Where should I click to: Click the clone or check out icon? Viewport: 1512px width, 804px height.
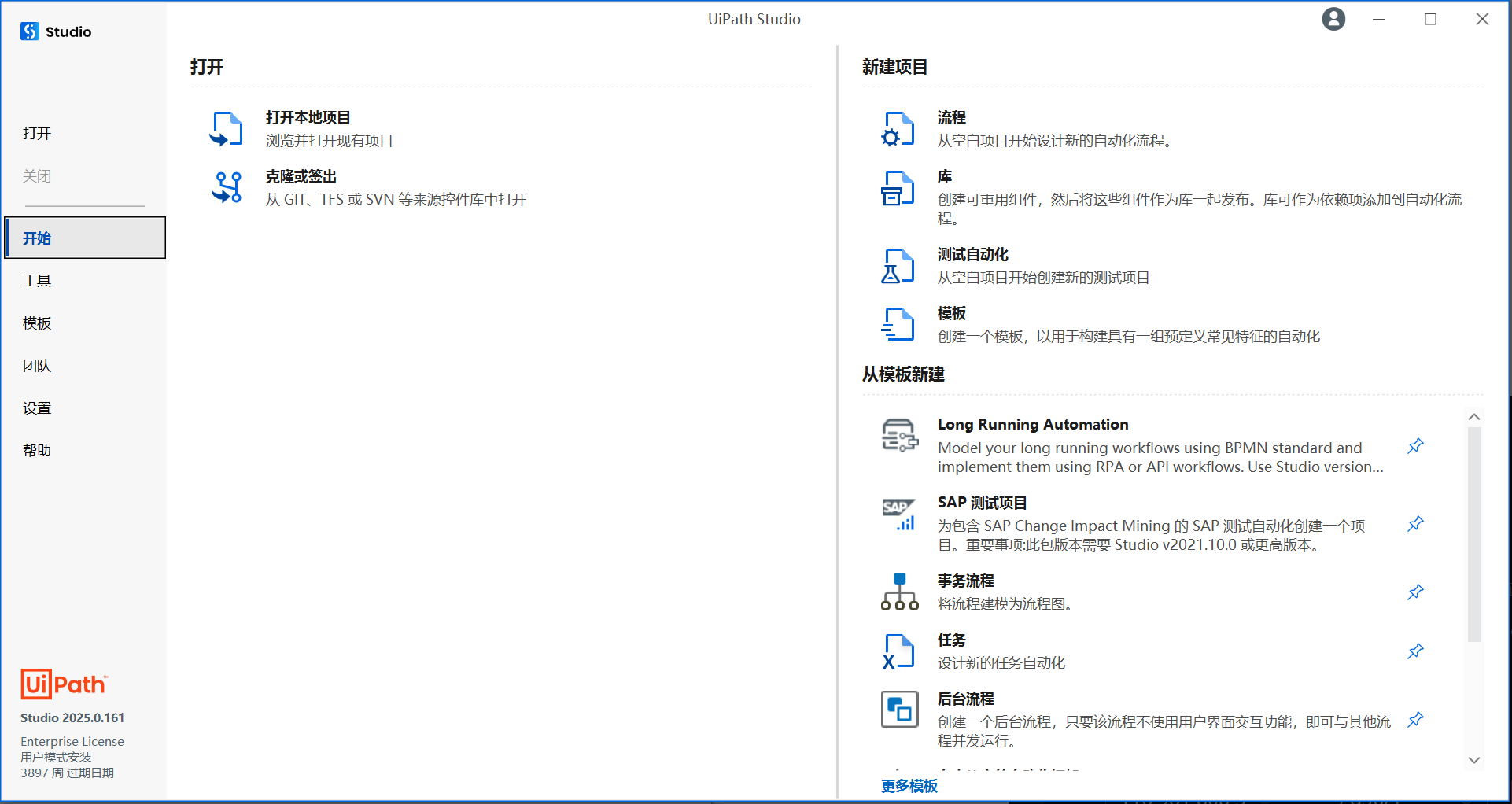[x=227, y=187]
